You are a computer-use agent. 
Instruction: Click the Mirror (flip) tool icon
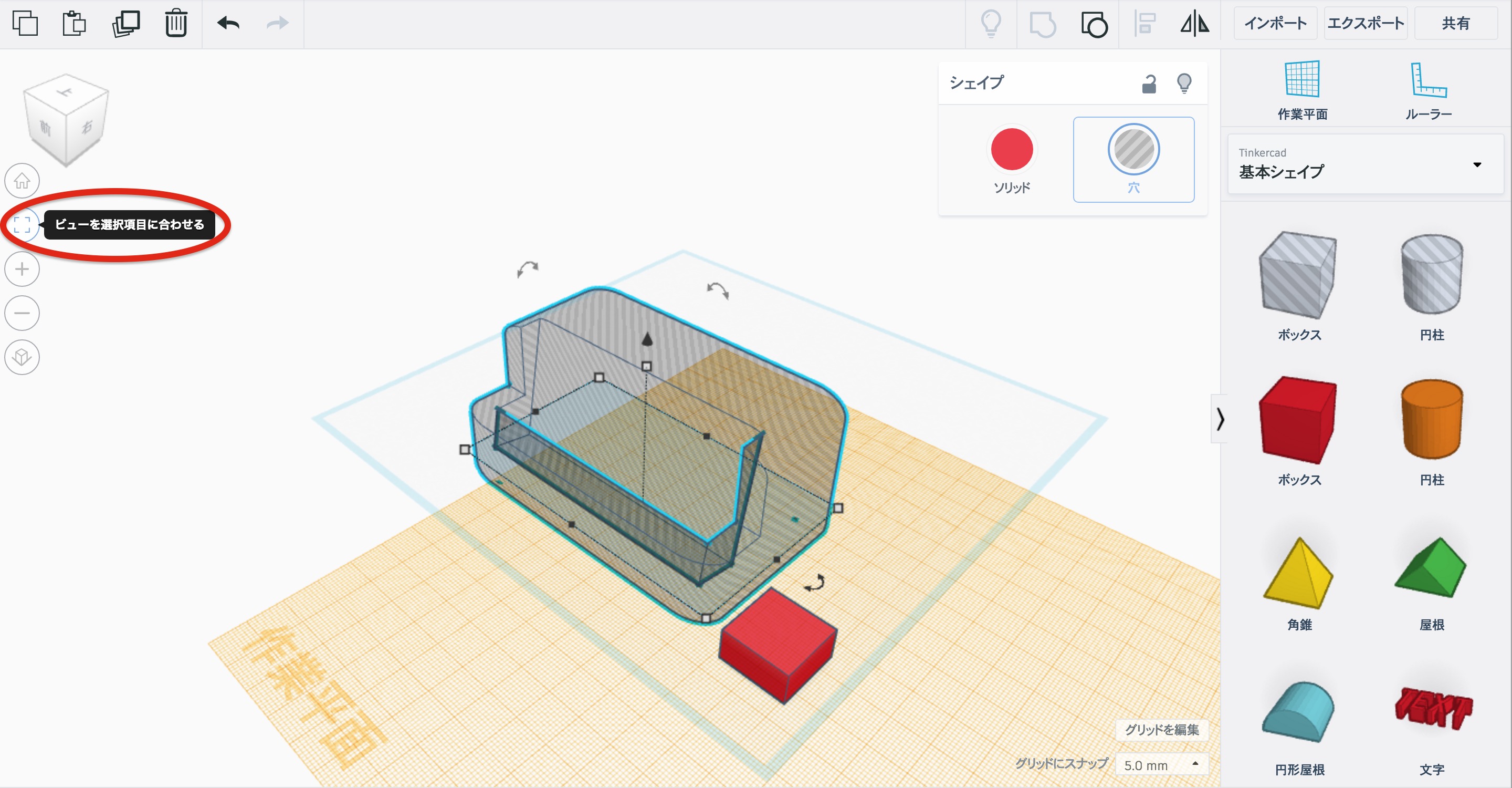point(1194,24)
